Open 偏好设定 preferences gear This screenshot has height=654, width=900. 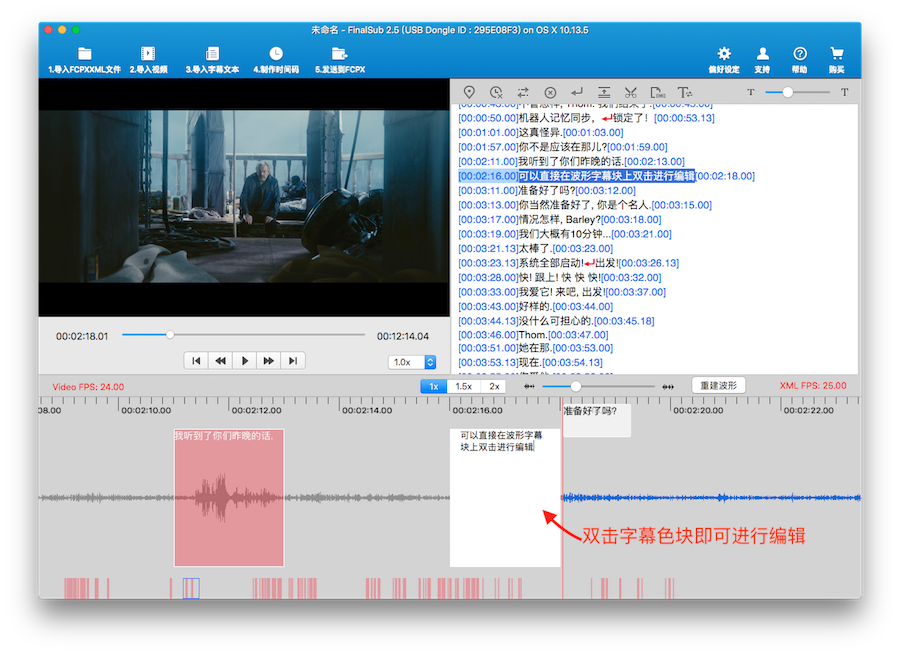(724, 60)
